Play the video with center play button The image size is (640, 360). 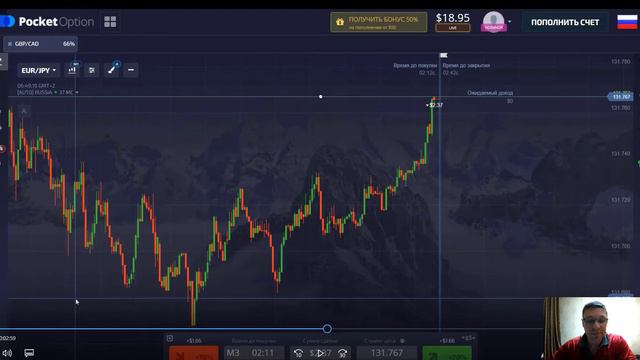pyautogui.click(x=320, y=353)
